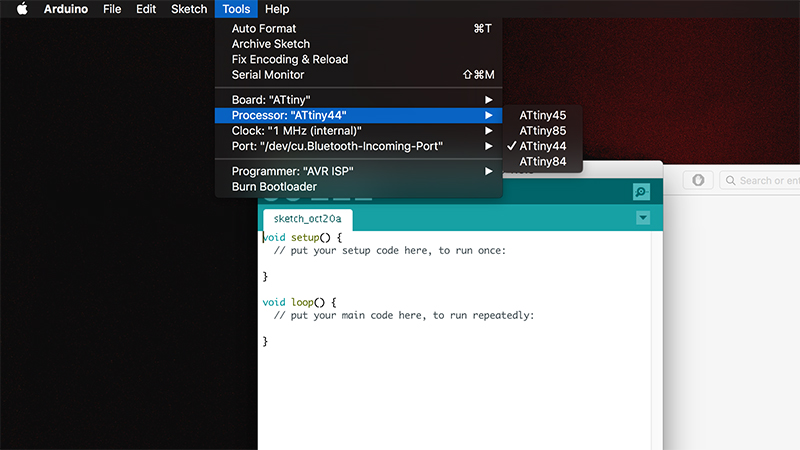
Task: Click the browser search field behind Arduino
Action: (x=760, y=181)
